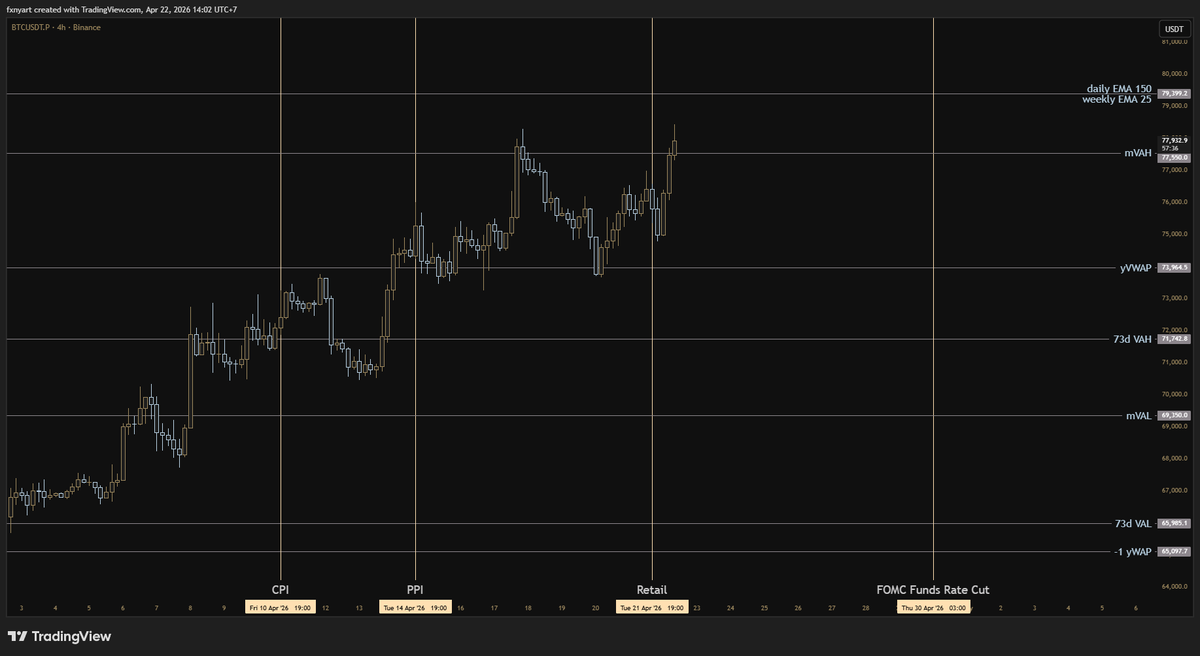Select the PPI event label

[415, 590]
